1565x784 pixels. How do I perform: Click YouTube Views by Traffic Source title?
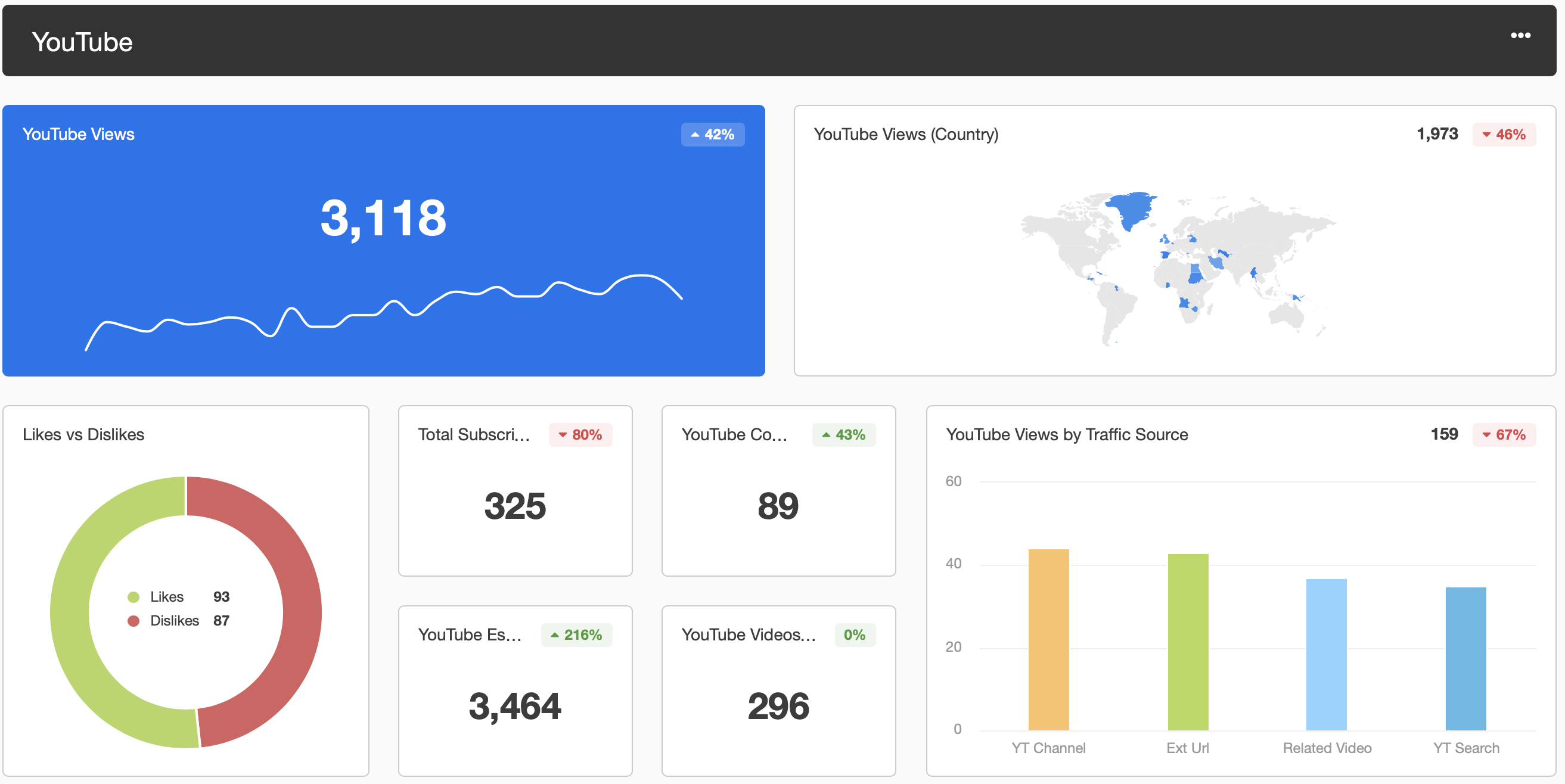[x=1067, y=434]
